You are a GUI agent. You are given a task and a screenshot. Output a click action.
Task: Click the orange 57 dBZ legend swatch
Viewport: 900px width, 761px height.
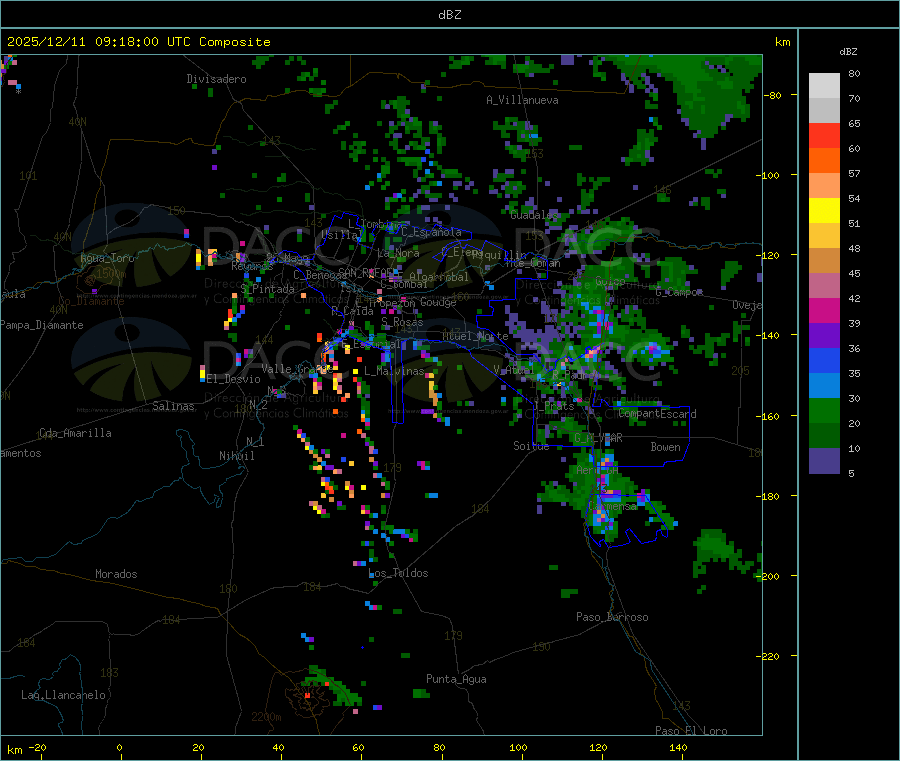[x=824, y=161]
